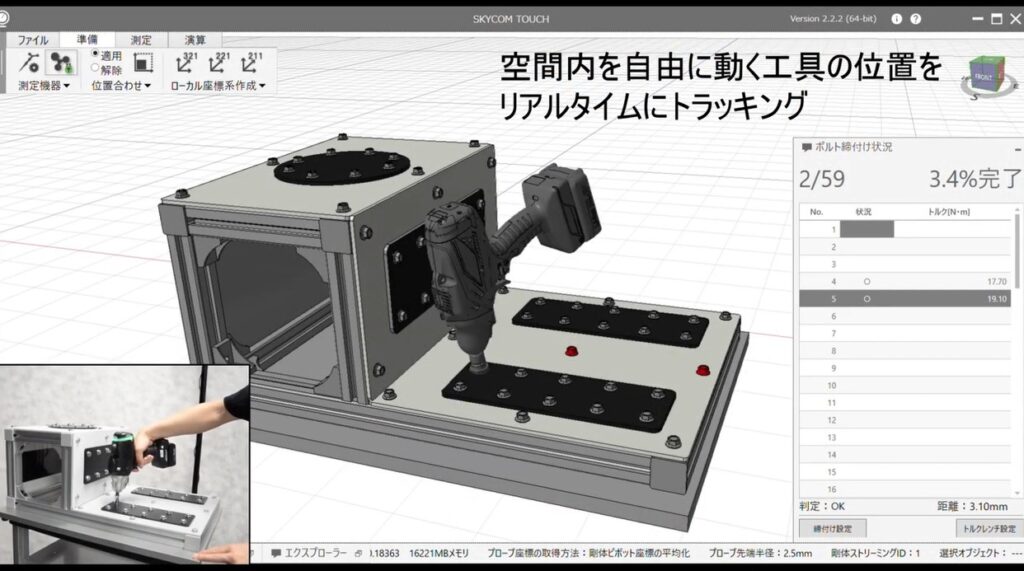
Task: Click the alignment bounding box icon
Action: [x=143, y=63]
